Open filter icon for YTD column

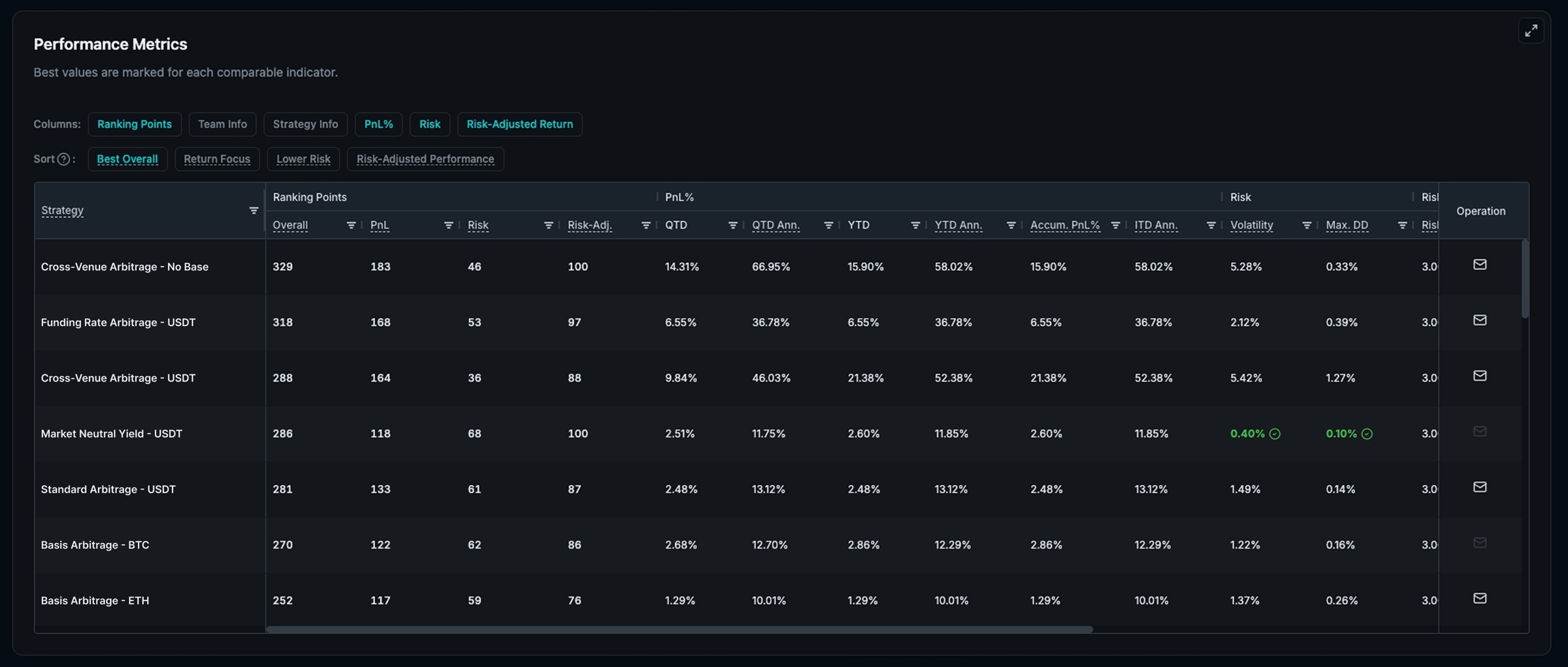(915, 225)
